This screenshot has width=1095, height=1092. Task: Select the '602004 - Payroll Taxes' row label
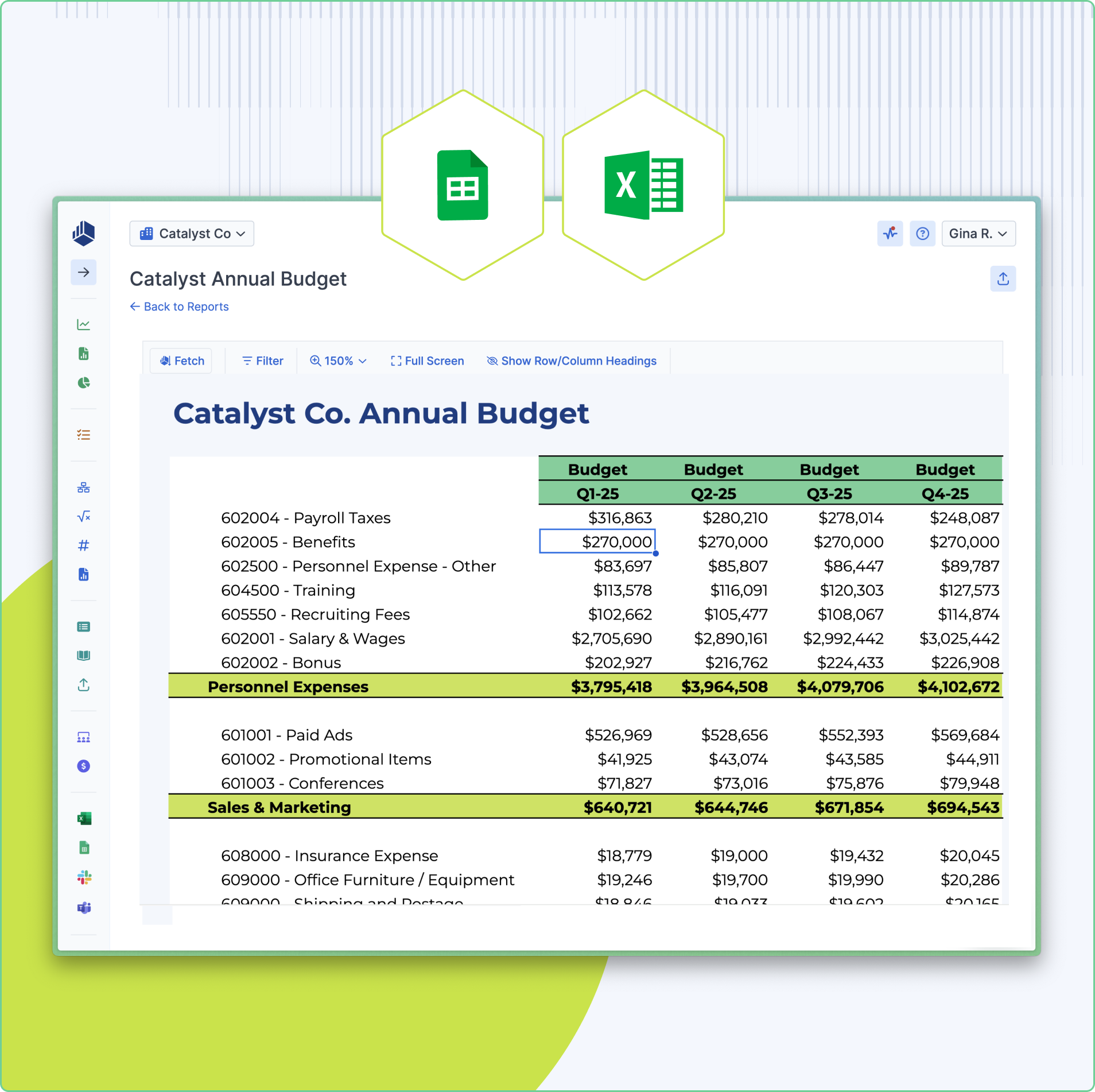coord(306,518)
